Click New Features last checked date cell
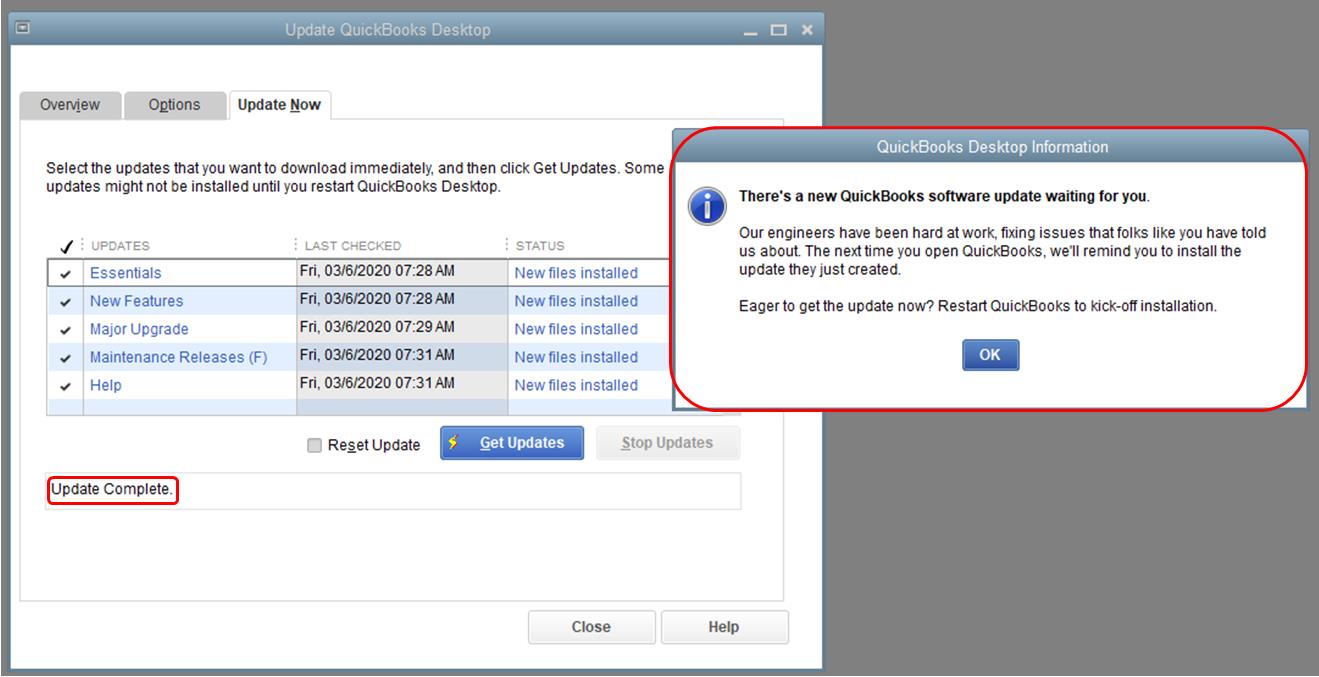Viewport: 1319px width, 677px height. pos(402,300)
